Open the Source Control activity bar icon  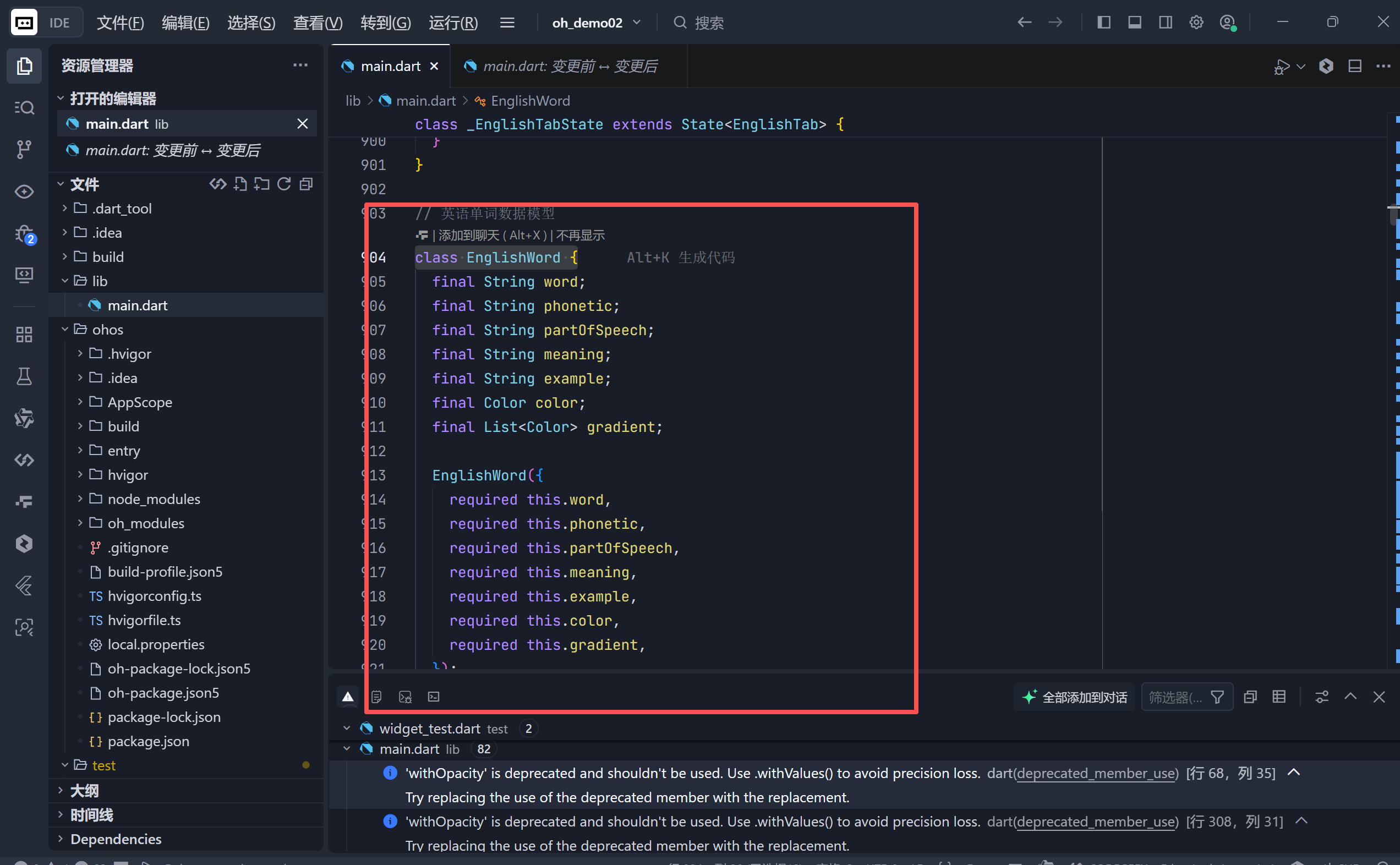point(24,149)
